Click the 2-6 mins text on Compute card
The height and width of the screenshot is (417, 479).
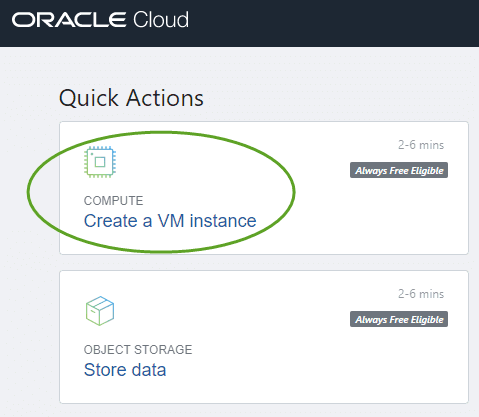point(421,145)
